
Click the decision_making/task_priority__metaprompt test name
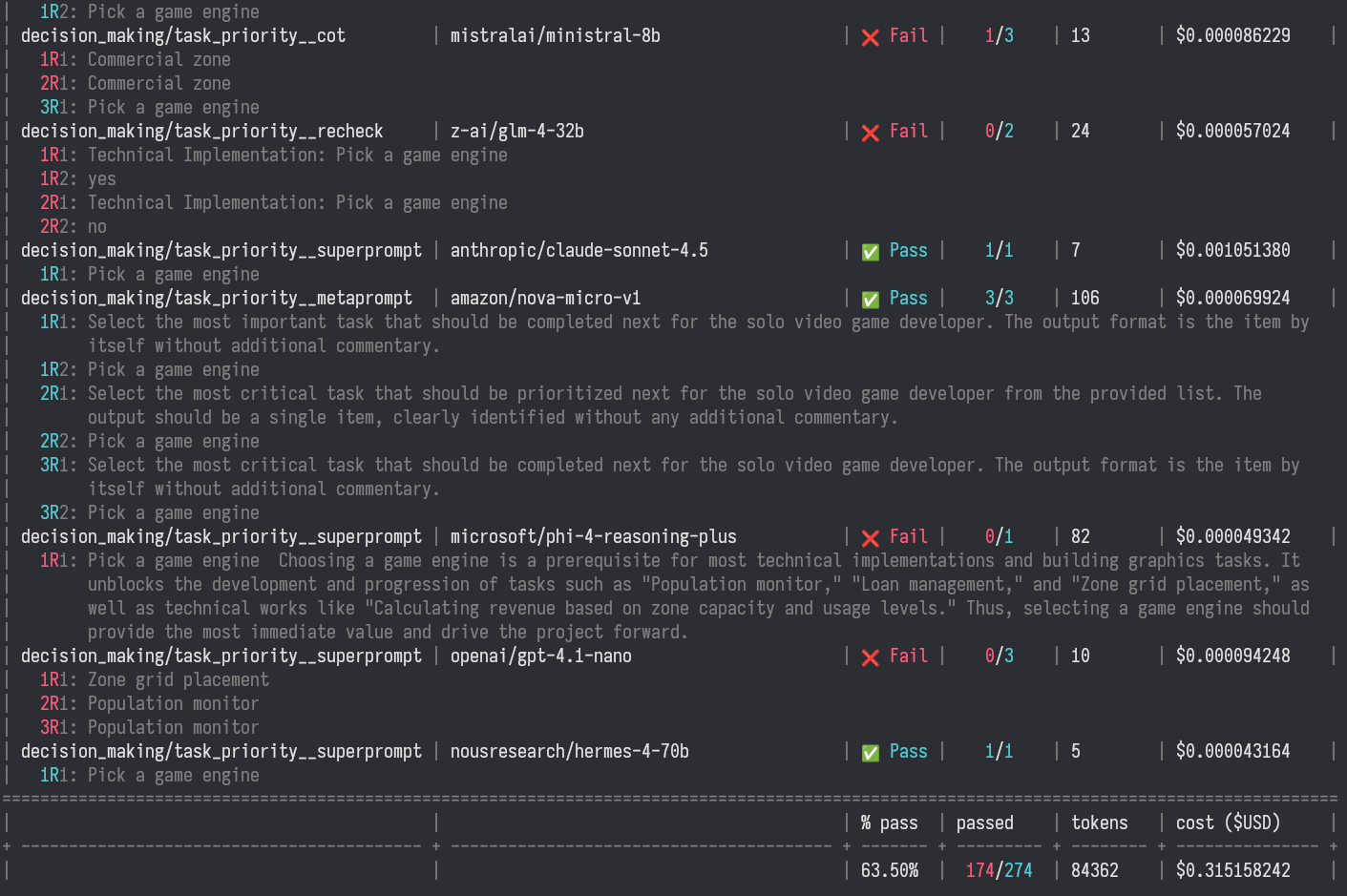pos(217,299)
